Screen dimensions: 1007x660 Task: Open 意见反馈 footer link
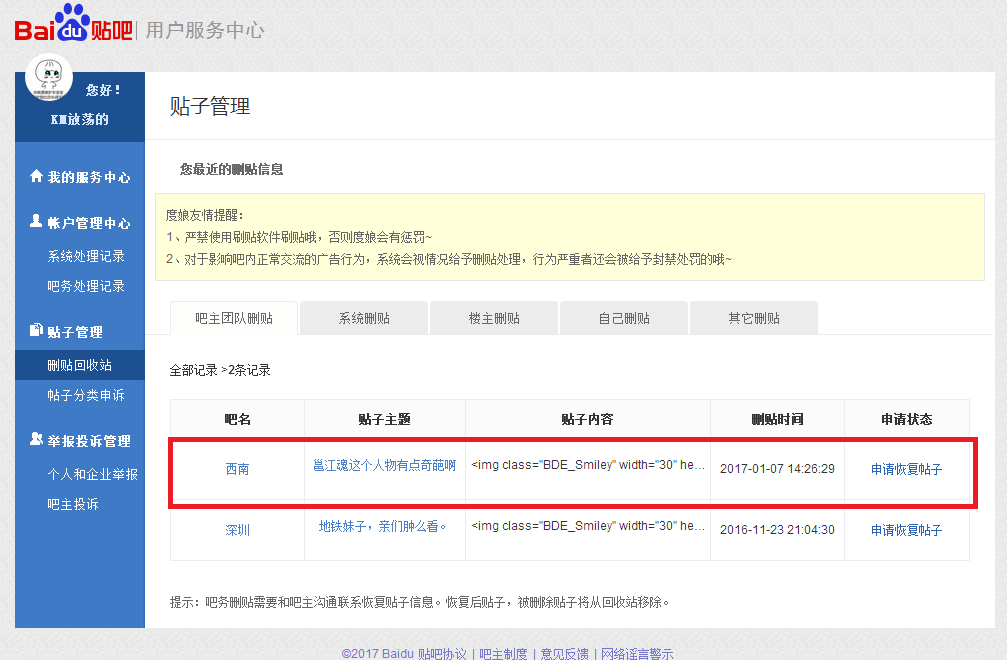564,654
